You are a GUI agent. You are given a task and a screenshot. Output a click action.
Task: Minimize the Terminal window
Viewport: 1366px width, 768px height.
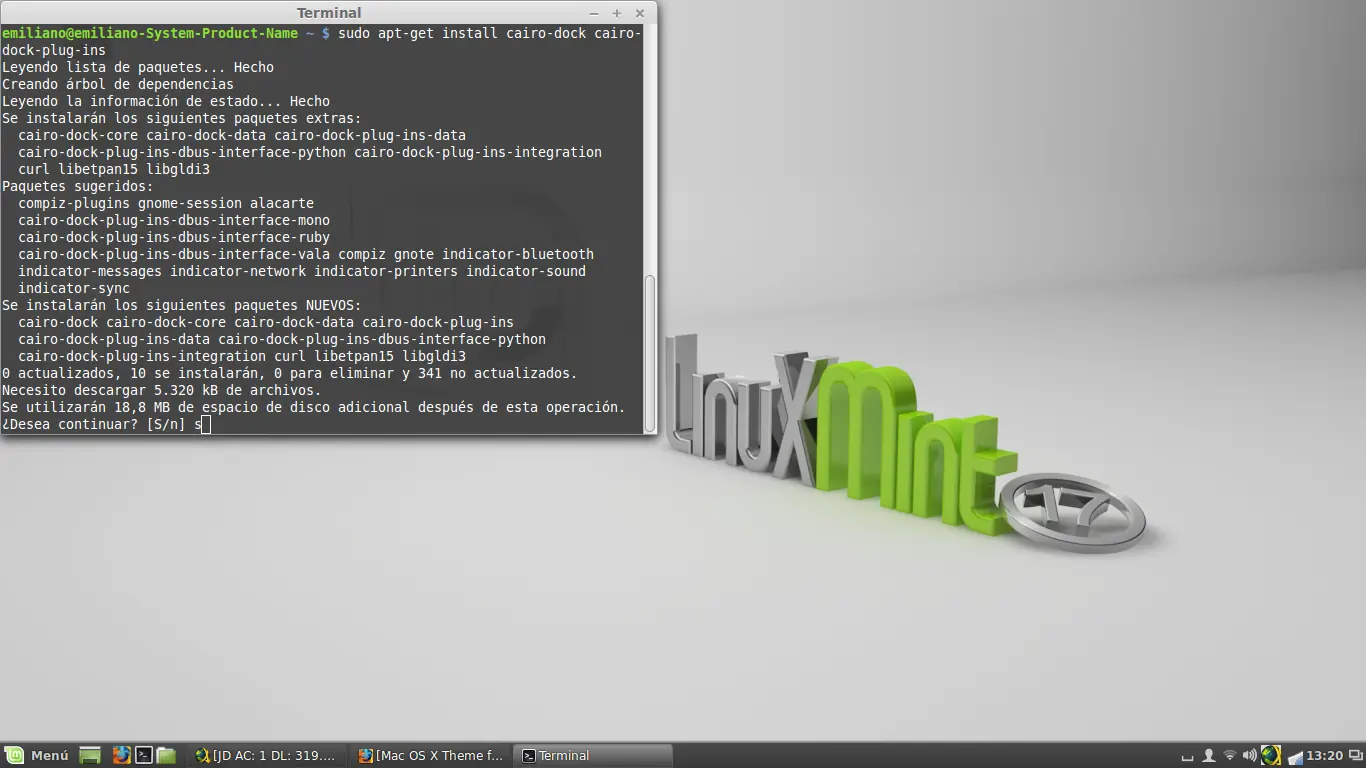click(594, 13)
